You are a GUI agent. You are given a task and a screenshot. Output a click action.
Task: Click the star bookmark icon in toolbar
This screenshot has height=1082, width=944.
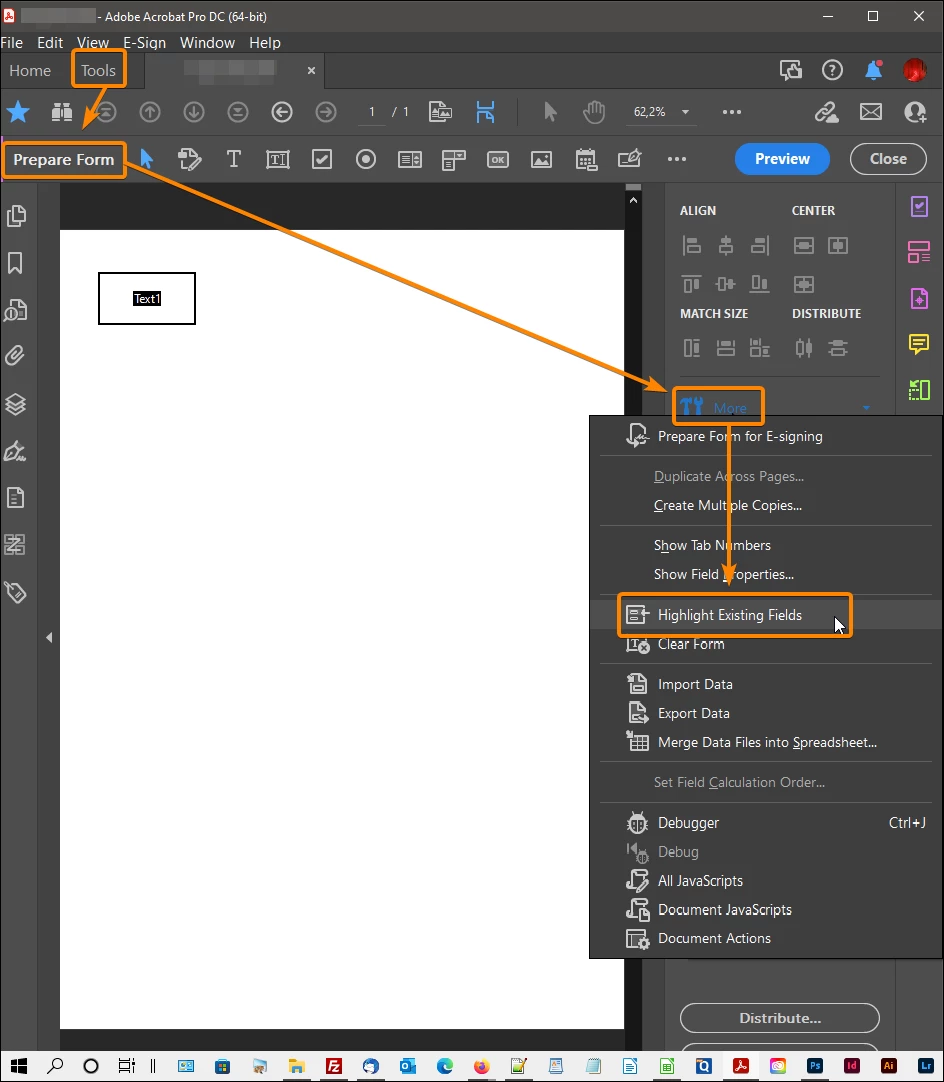pyautogui.click(x=18, y=112)
